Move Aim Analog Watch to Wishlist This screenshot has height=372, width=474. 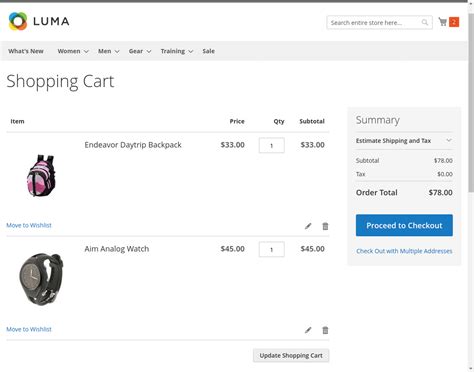29,329
